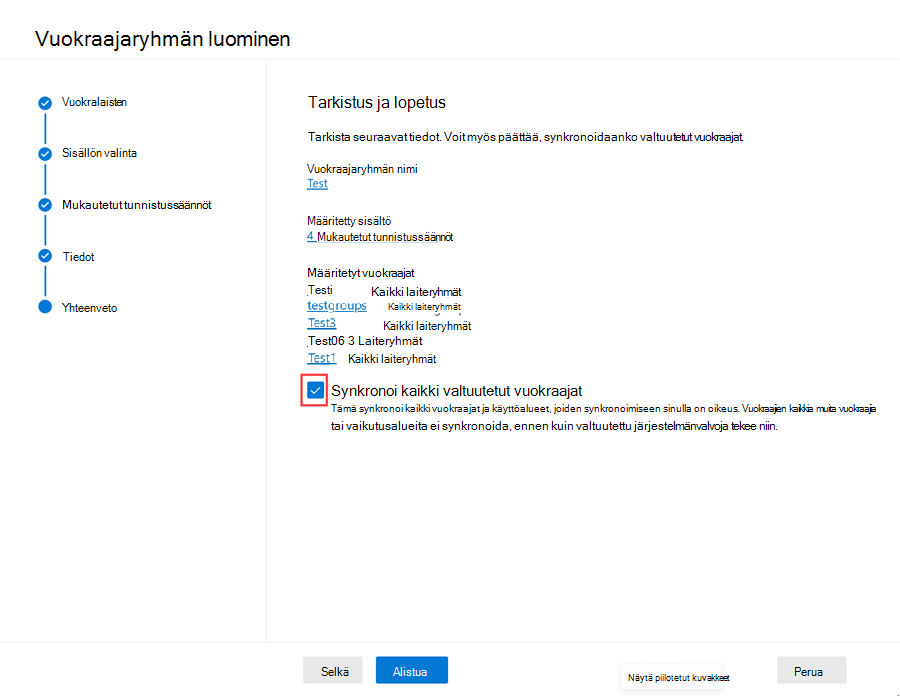Open the 4 Mukautetut tunnistussäännöt link

(380, 237)
